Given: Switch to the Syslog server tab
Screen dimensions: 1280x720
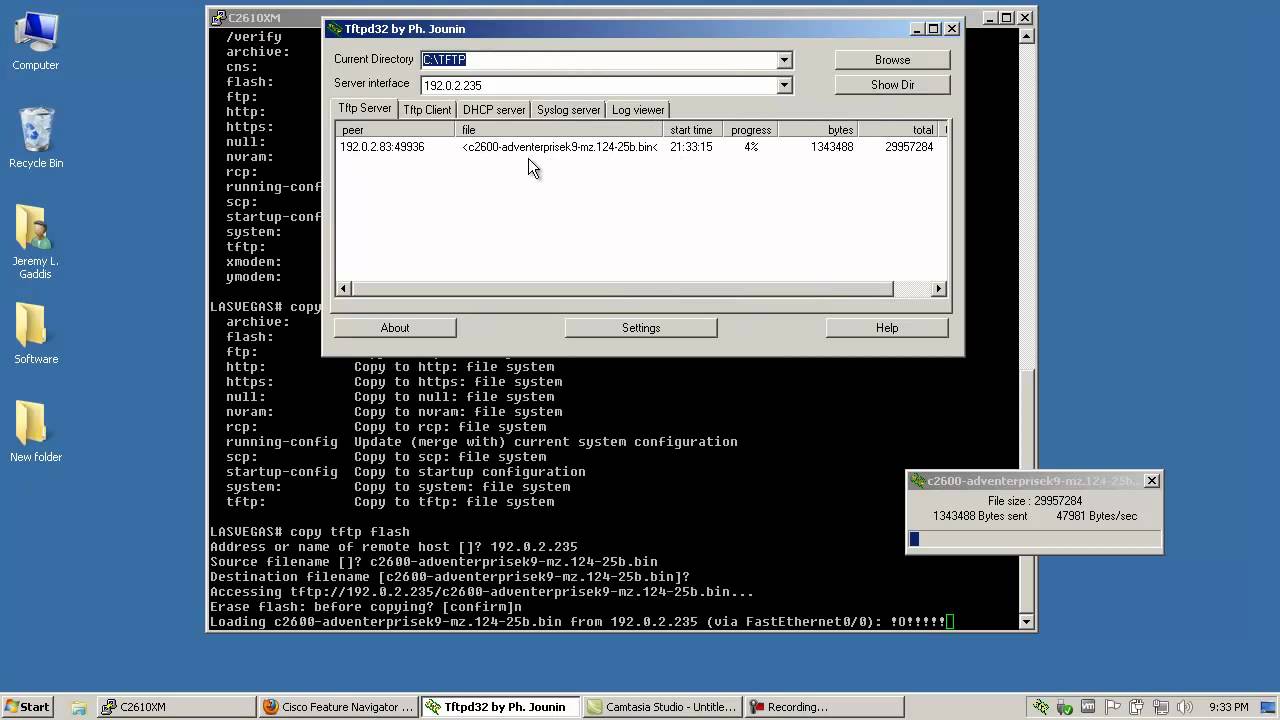Looking at the screenshot, I should pos(569,110).
